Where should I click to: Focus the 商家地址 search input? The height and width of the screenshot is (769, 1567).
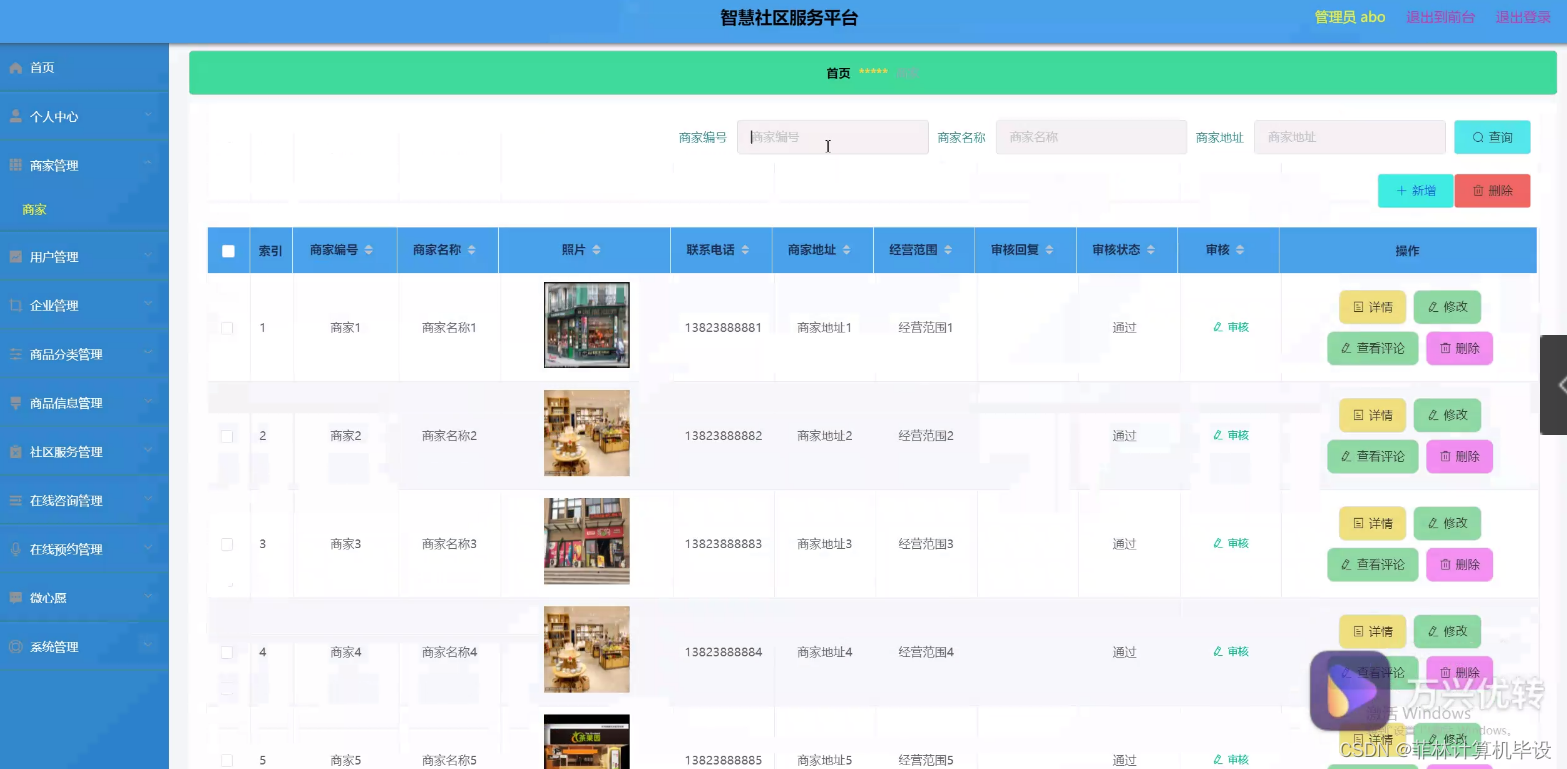pos(1350,137)
